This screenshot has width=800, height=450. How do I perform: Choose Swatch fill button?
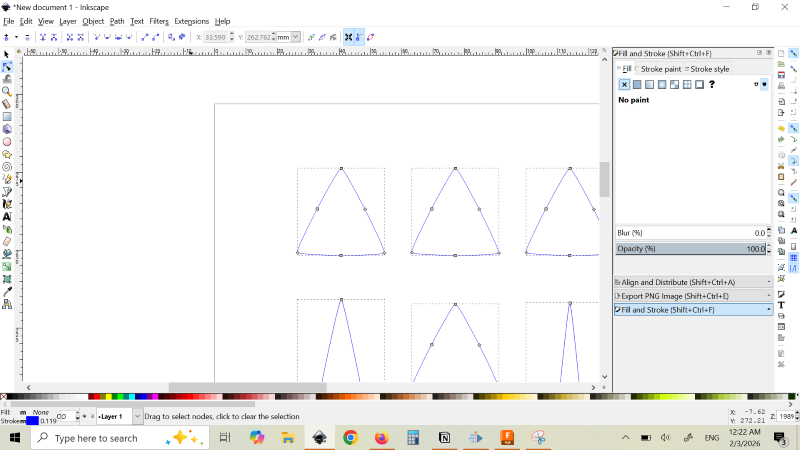point(699,85)
